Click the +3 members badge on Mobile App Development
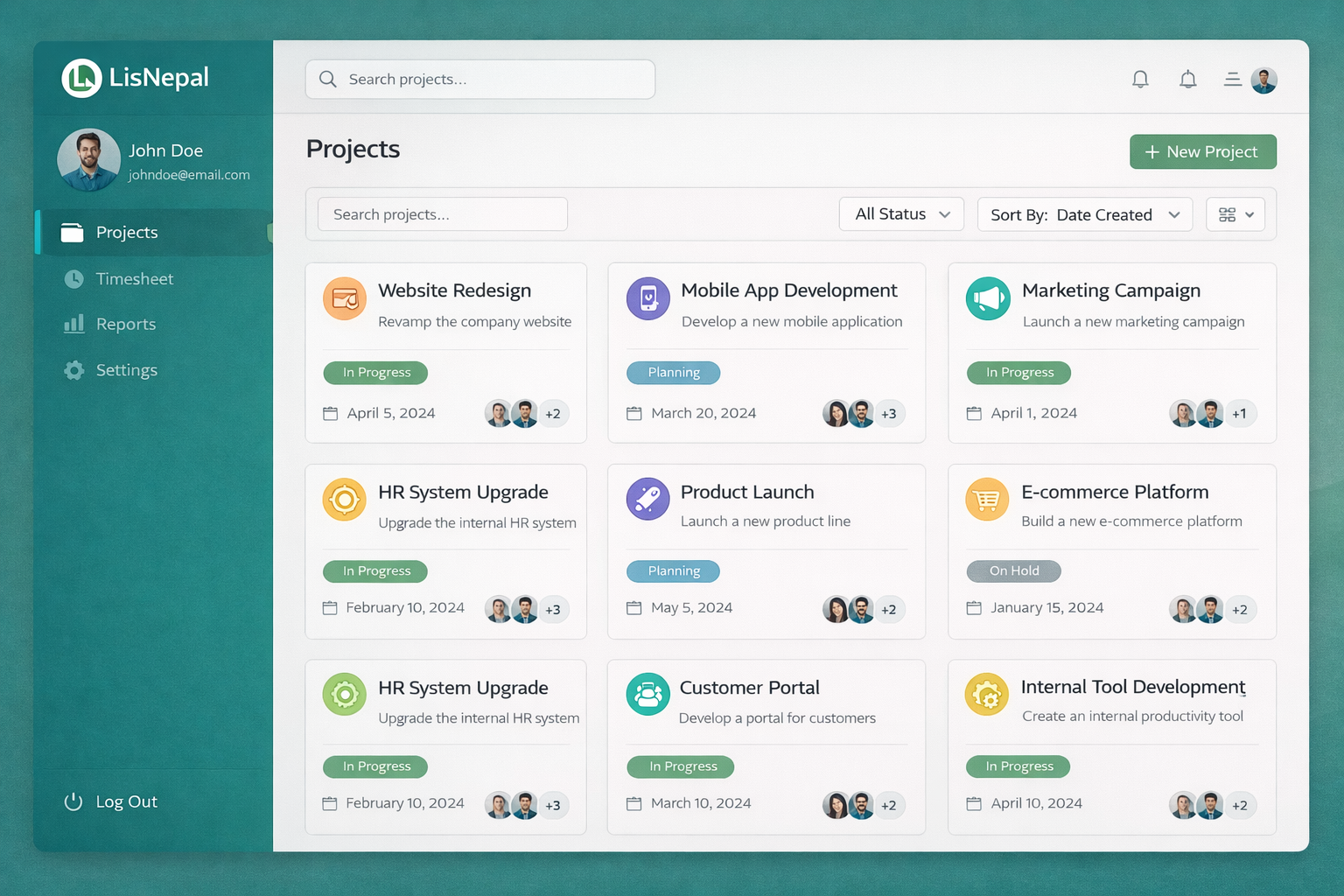This screenshot has height=896, width=1344. 889,414
